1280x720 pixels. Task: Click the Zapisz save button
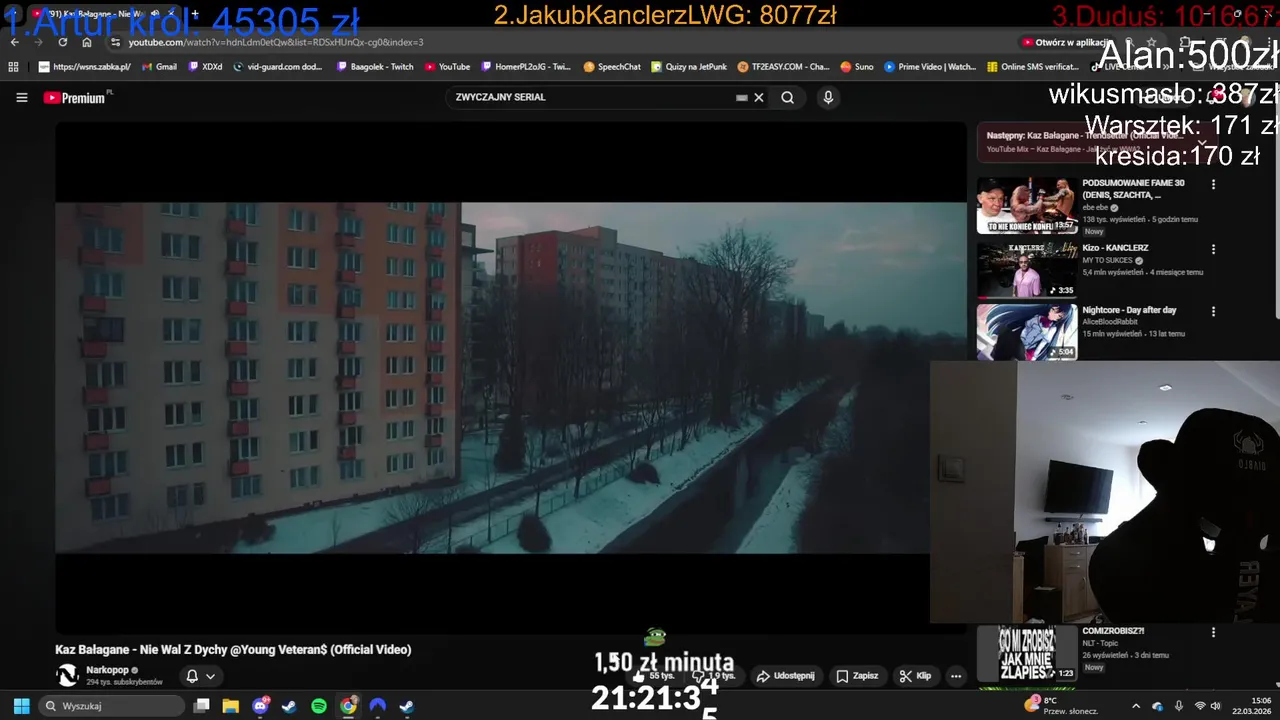pyautogui.click(x=857, y=676)
